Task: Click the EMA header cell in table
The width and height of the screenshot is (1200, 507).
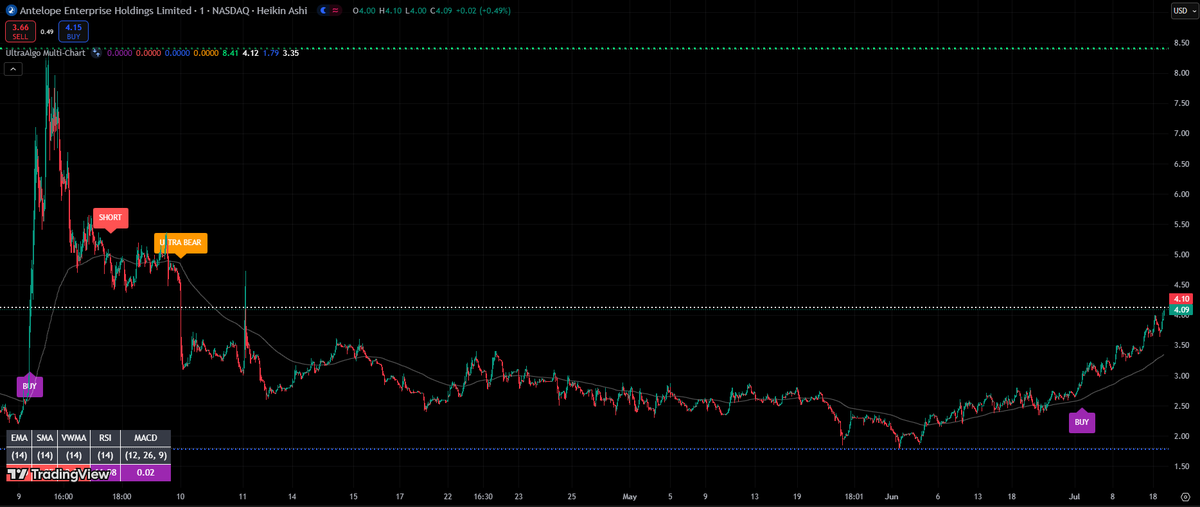Action: (x=18, y=438)
